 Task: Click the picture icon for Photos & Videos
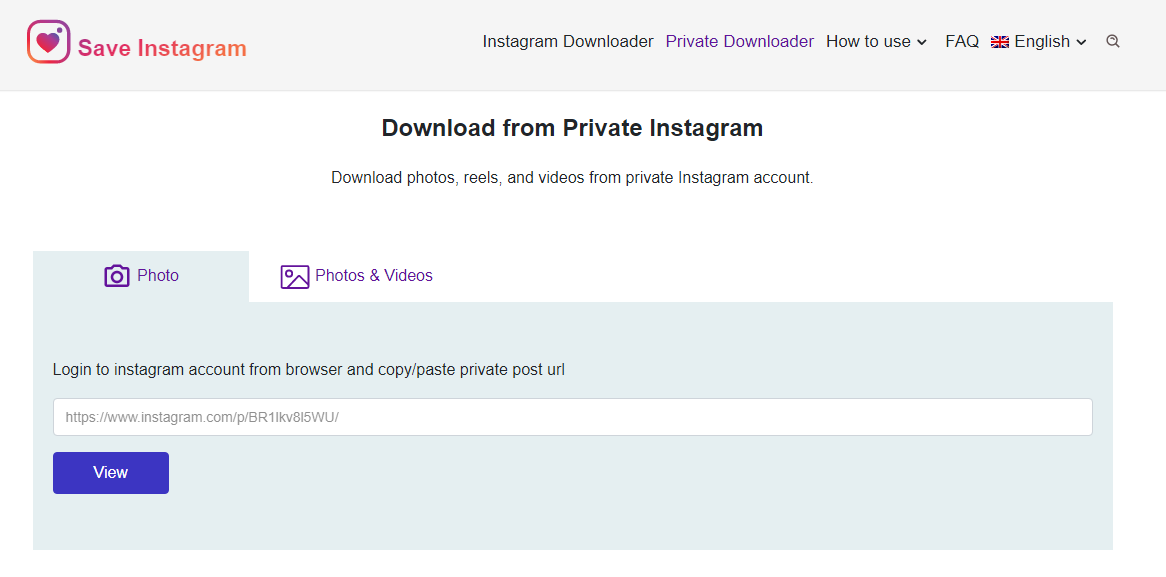[x=295, y=277]
